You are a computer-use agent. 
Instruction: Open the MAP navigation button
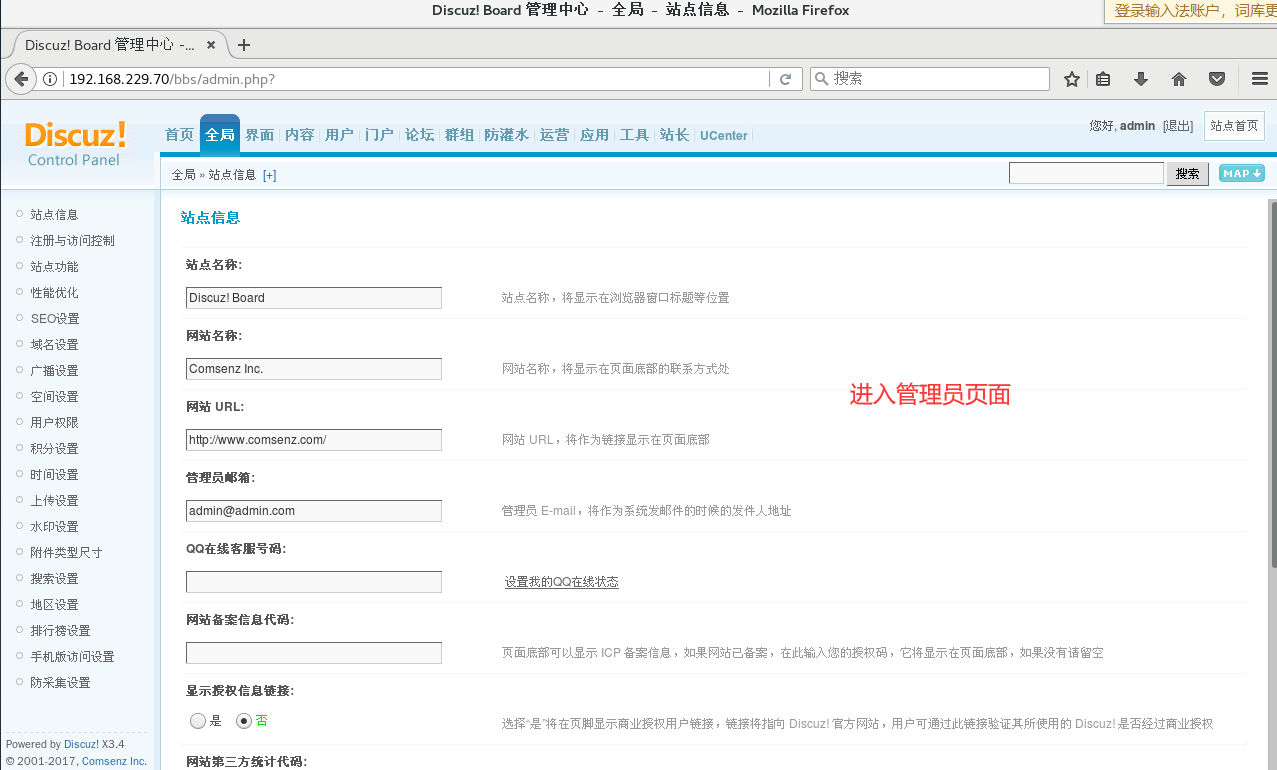click(1242, 173)
